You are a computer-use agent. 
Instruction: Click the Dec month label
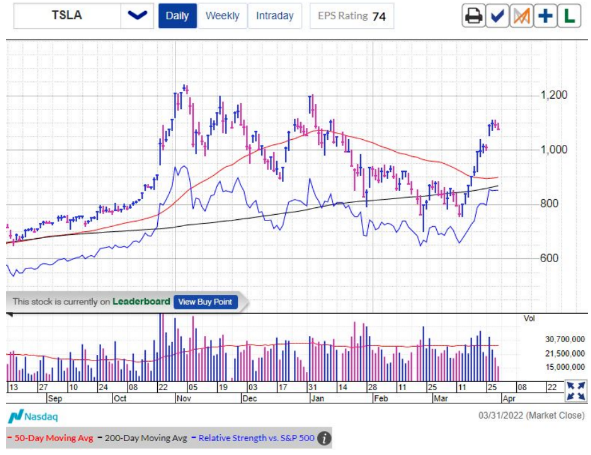click(x=250, y=399)
